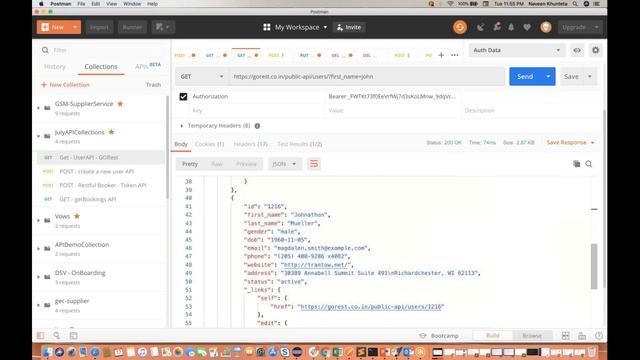Click the New Collection link

pyautogui.click(x=65, y=85)
